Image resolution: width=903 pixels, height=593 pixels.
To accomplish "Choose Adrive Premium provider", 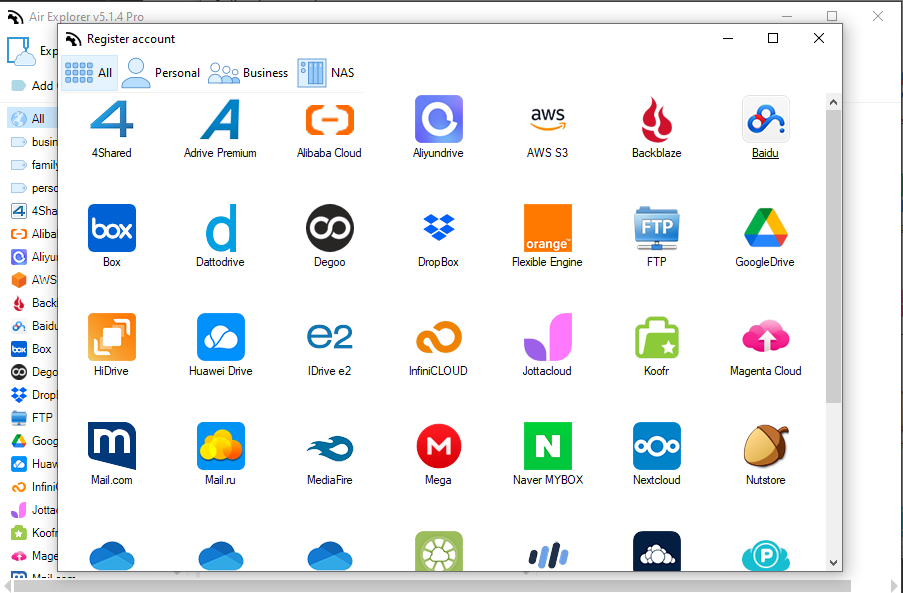I will (x=220, y=128).
